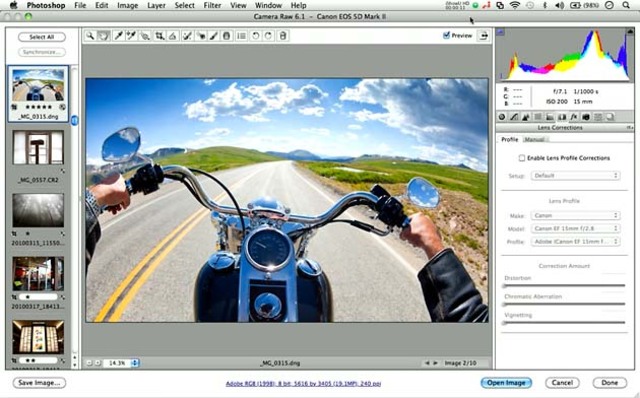This screenshot has height=398, width=640.
Task: Open the Camera Raw preferences dialog icon
Action: pyautogui.click(x=241, y=36)
